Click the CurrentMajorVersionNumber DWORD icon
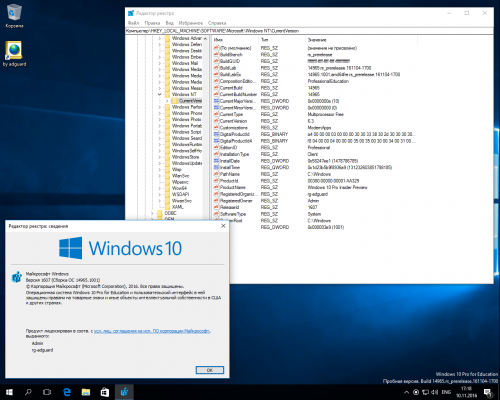500x400 pixels. coord(216,101)
